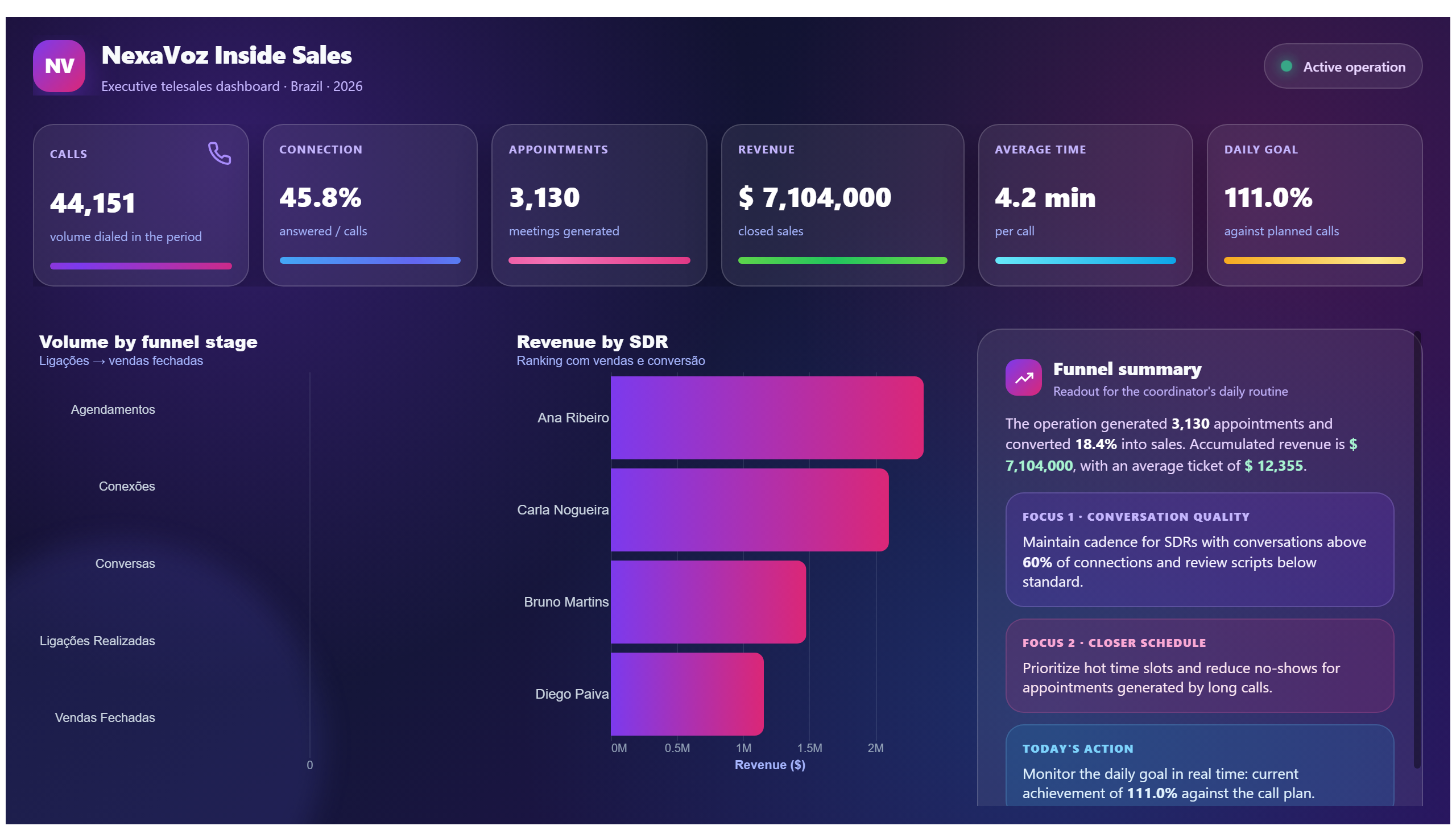
Task: Click the 'Ana Ribeiro' name label
Action: pos(573,418)
